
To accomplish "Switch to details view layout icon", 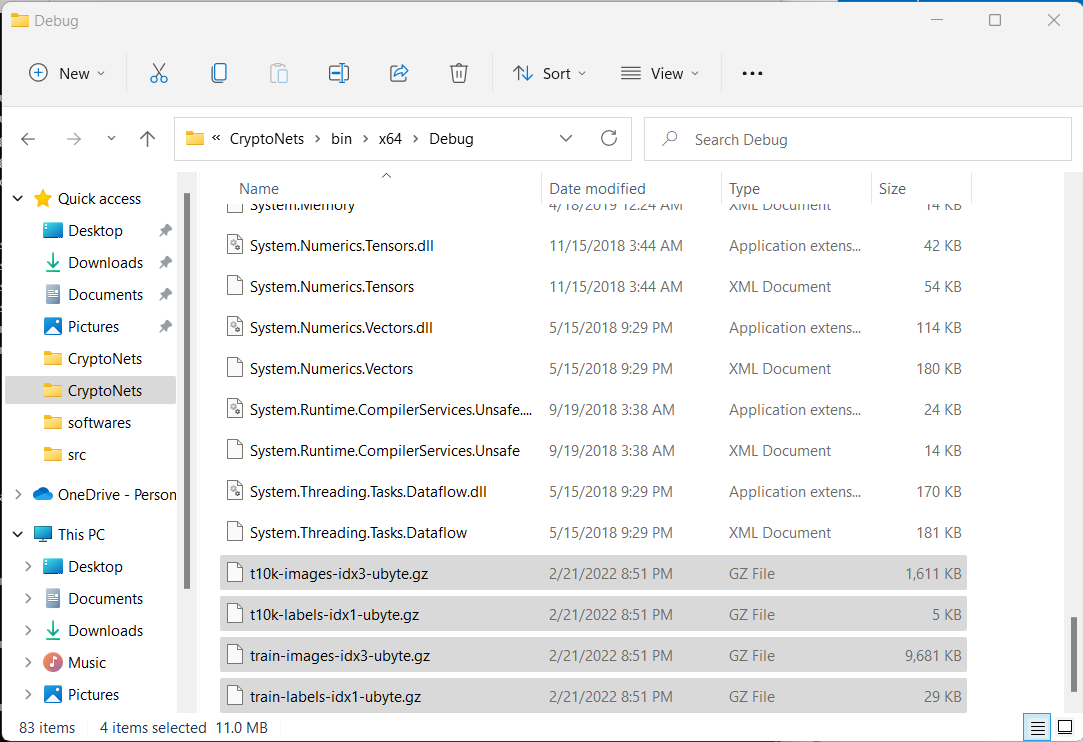I will click(x=1039, y=727).
